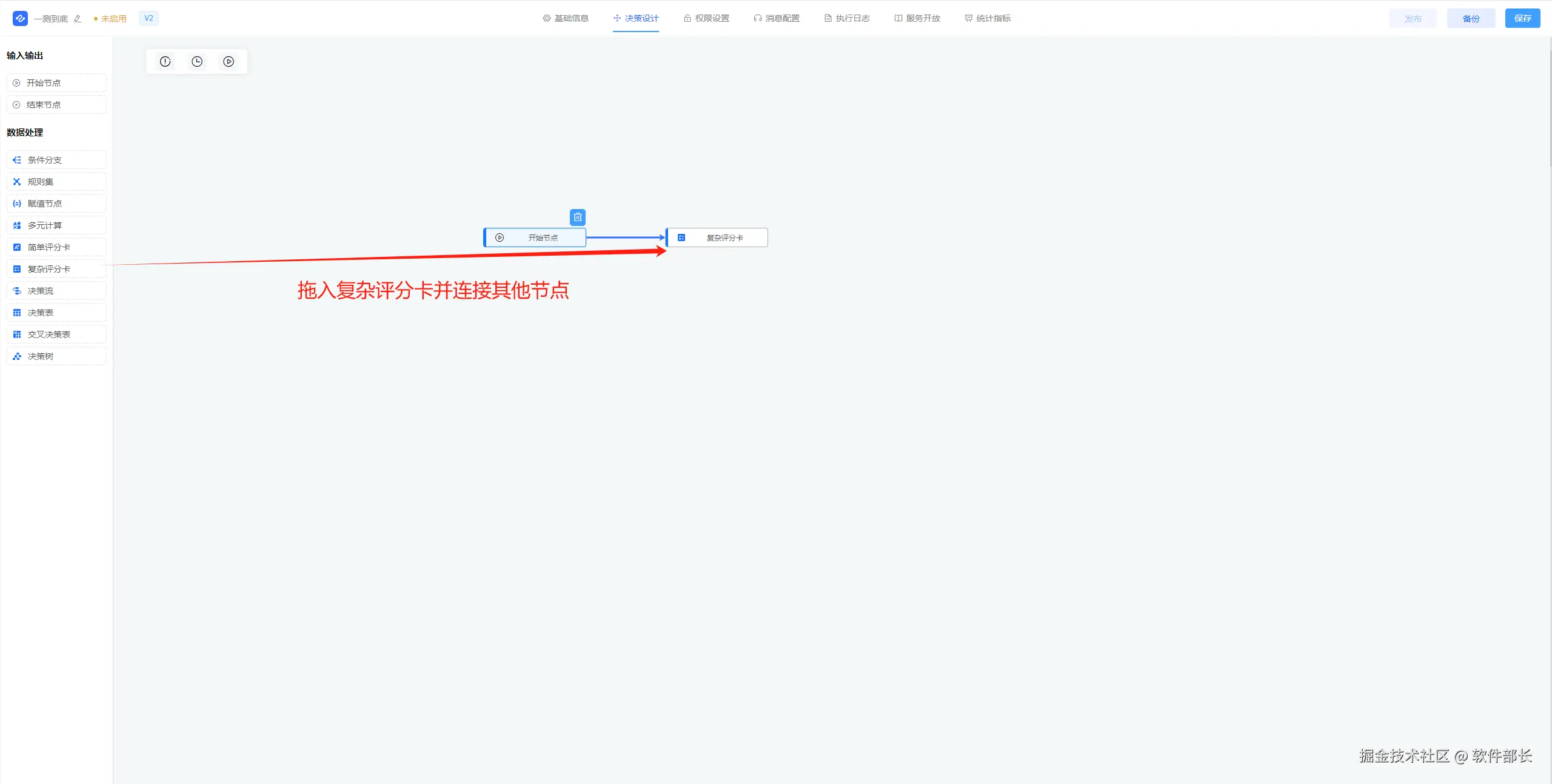Viewport: 1552px width, 784px height.
Task: Select 多元计算 node in the sidebar
Action: click(56, 225)
